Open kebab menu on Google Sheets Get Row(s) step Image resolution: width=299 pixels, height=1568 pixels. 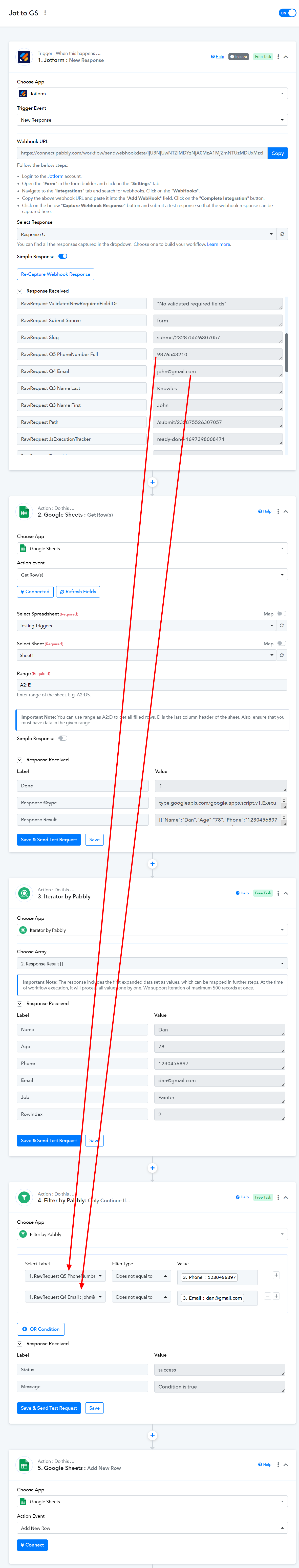pyautogui.click(x=278, y=511)
